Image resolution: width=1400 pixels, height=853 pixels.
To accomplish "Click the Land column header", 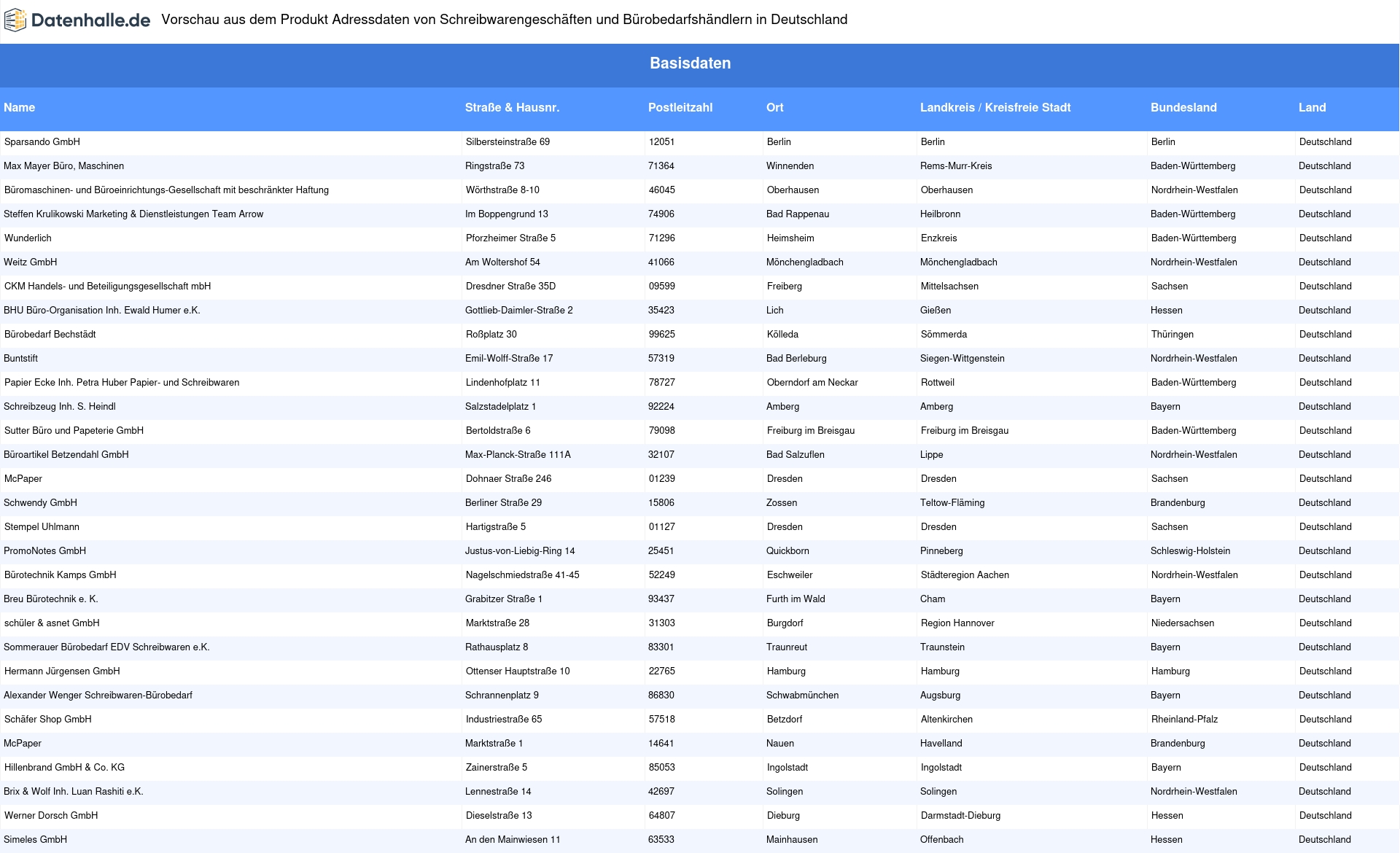I will (x=1312, y=108).
